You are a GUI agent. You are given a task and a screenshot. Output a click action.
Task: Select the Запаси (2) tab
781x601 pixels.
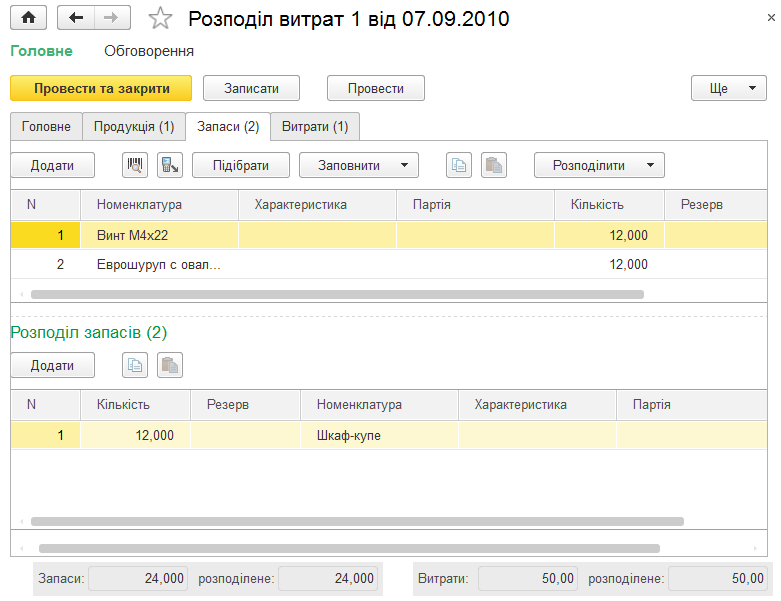(228, 126)
